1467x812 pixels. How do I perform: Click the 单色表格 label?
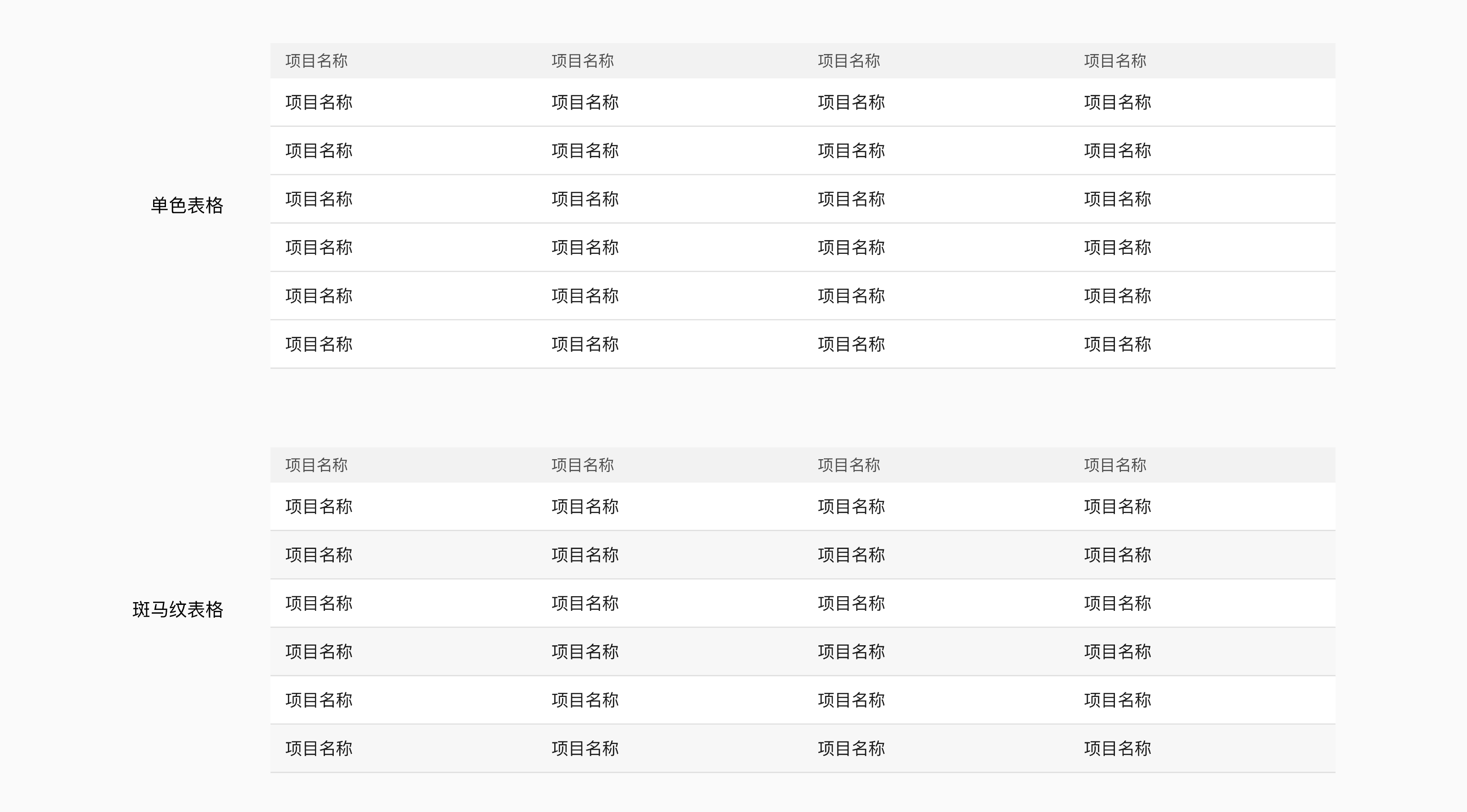point(187,206)
